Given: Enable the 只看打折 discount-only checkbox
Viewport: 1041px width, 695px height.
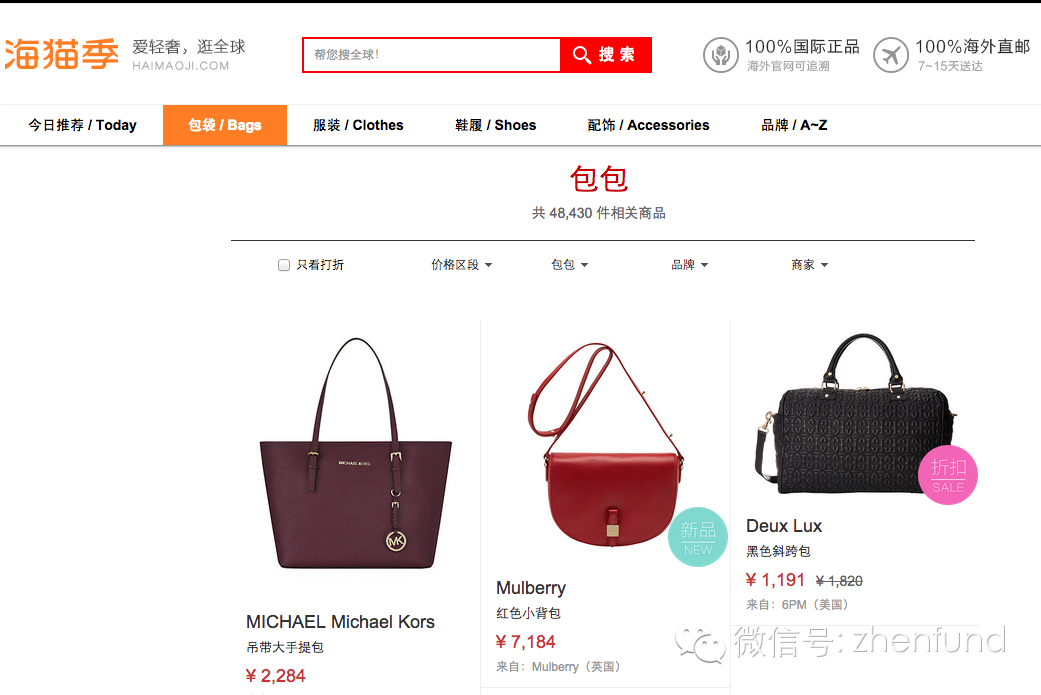Looking at the screenshot, I should pyautogui.click(x=284, y=265).
